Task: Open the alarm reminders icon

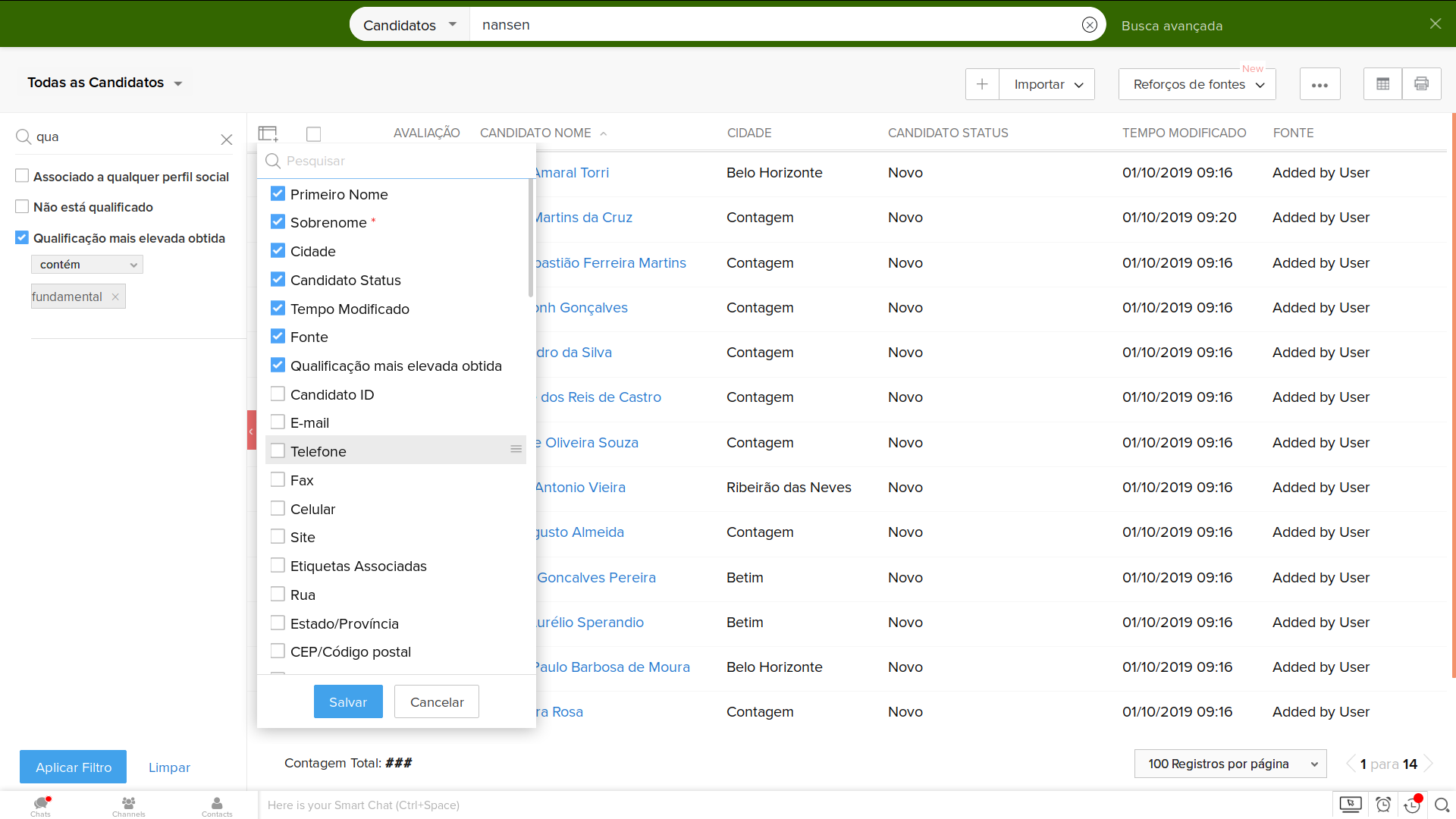Action: (1383, 805)
